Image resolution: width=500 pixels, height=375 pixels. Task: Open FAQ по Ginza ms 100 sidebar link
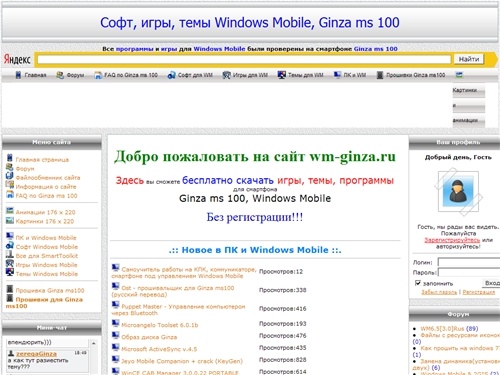[46, 196]
